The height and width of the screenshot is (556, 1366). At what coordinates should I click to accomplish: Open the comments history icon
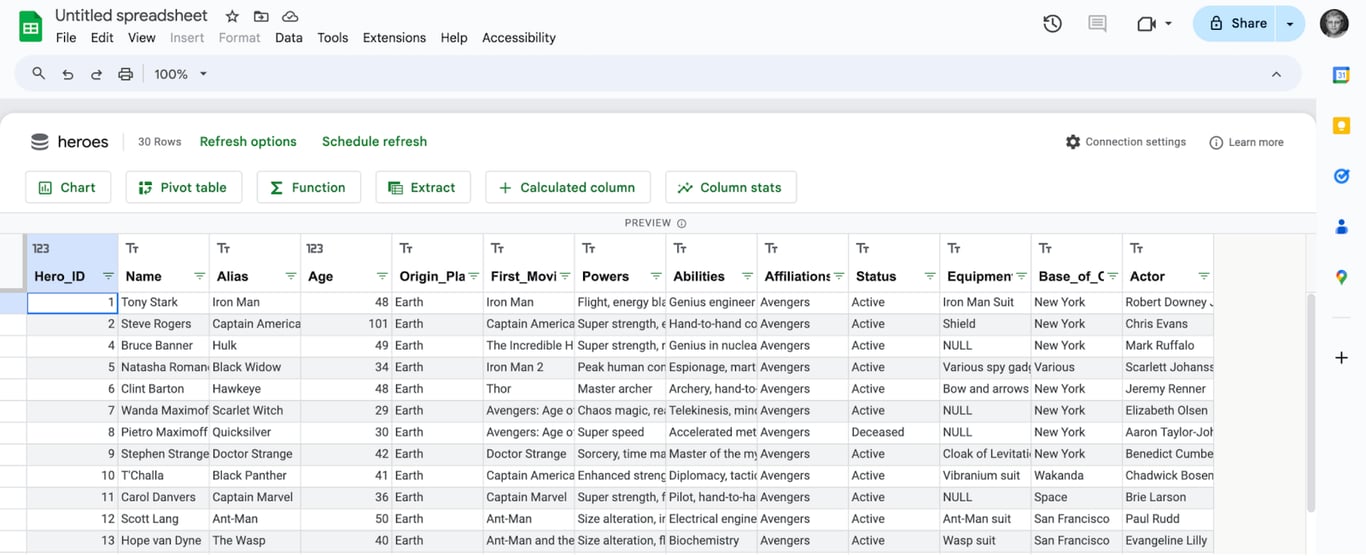(1097, 23)
